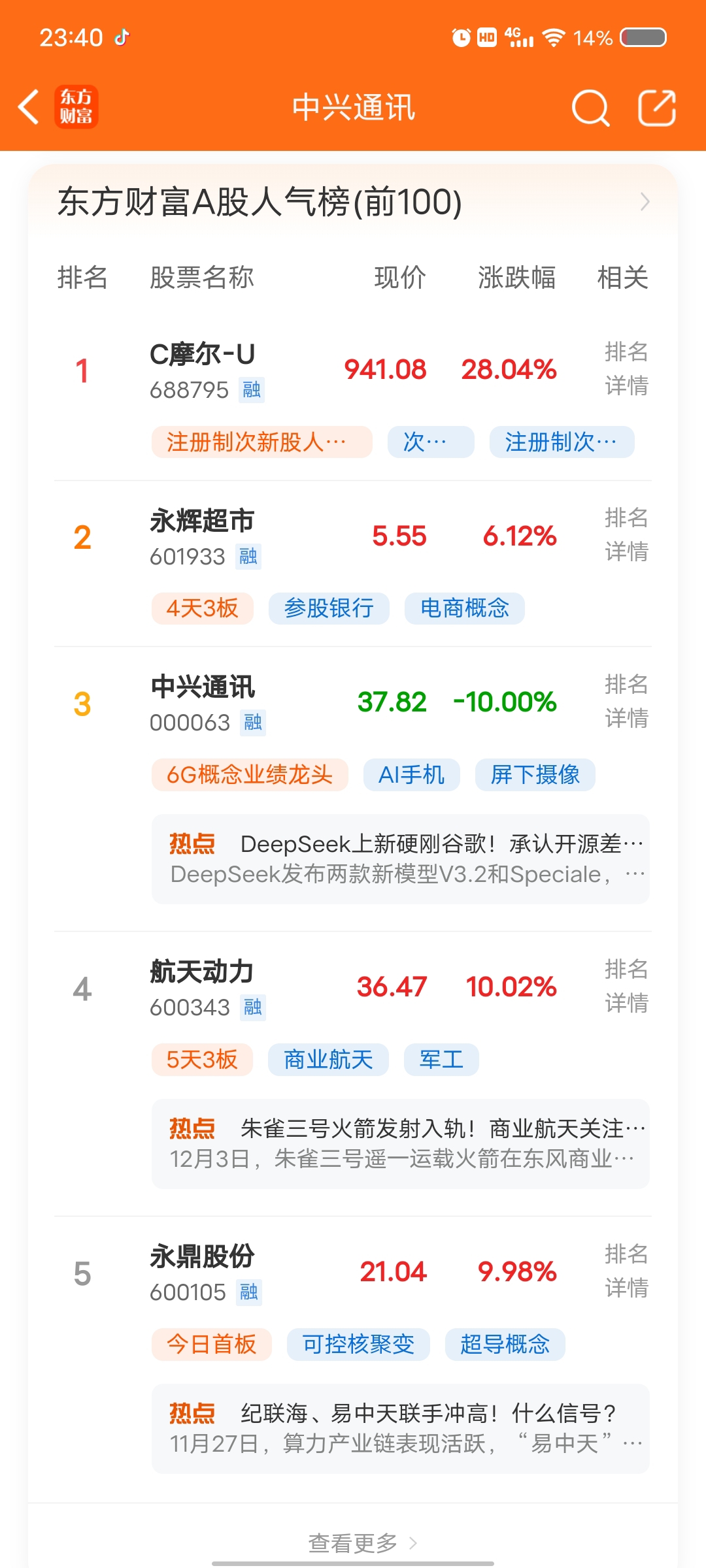Select the 可控核聚变 tag
Screen dimensions: 706x1568
coord(358,1345)
